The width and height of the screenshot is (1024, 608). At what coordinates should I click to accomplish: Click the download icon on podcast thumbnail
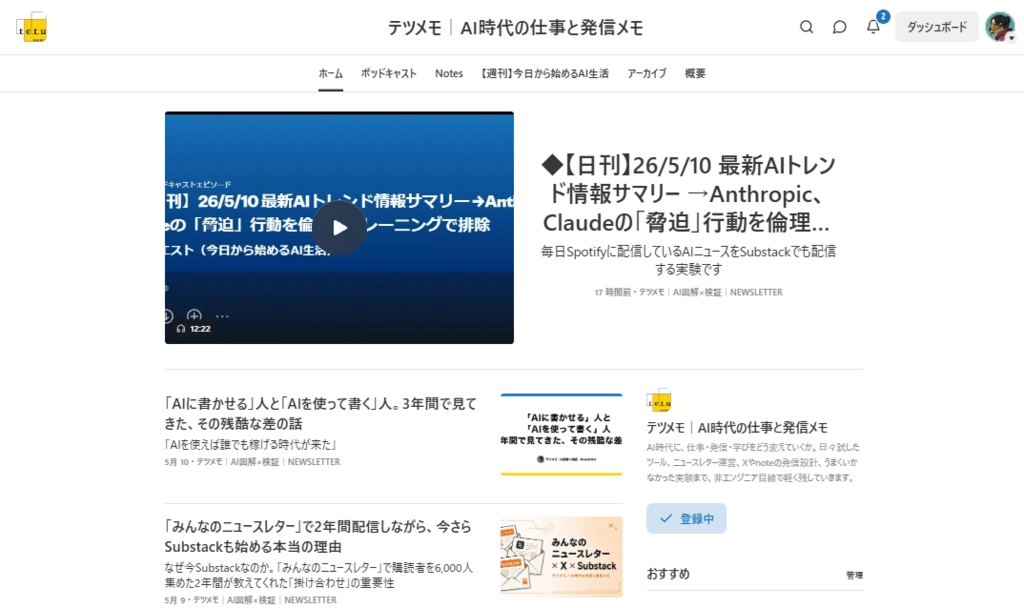(x=168, y=315)
